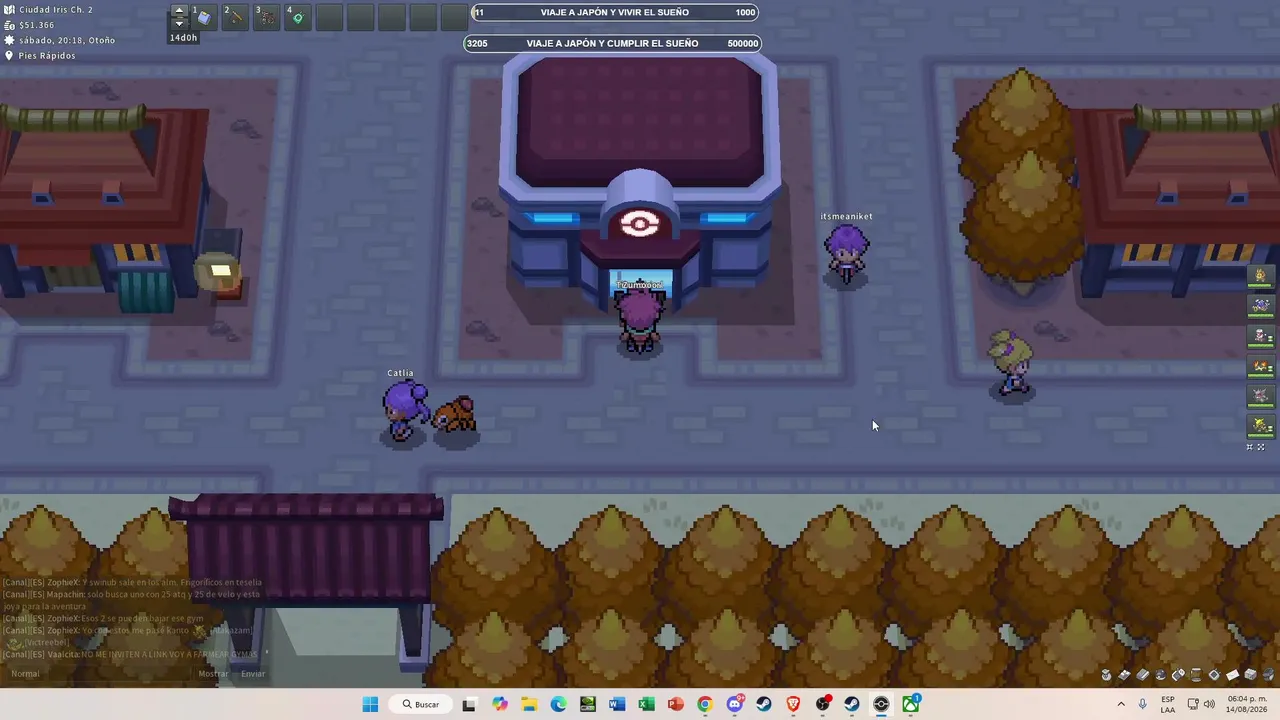Open Microsoft Excel from the taskbar
Viewport: 1280px width, 720px height.
[646, 704]
